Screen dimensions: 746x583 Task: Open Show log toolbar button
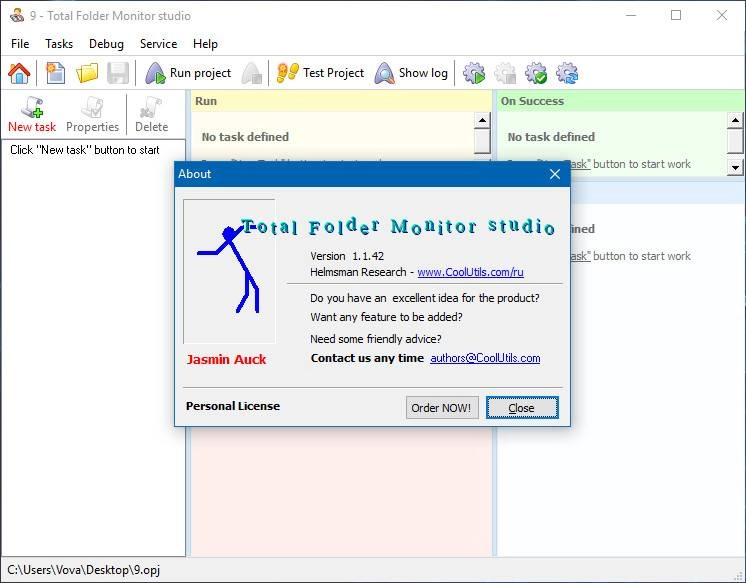411,73
